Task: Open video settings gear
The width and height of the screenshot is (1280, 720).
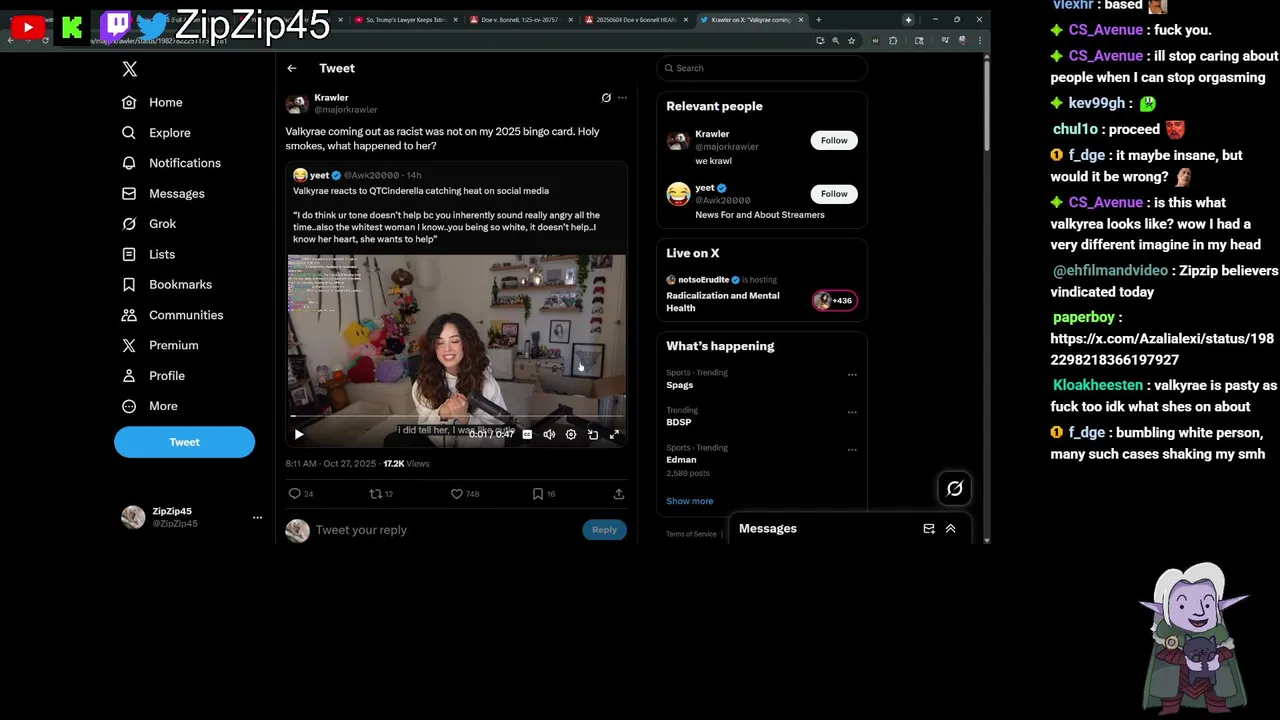Action: tap(571, 434)
